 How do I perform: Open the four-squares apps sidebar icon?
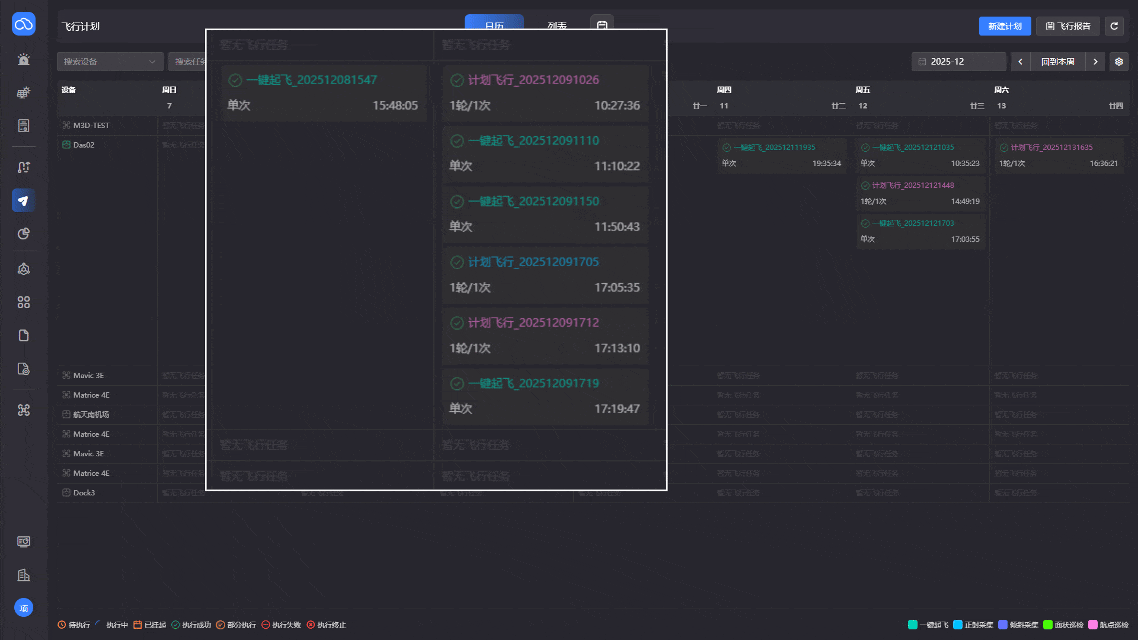pyautogui.click(x=23, y=302)
